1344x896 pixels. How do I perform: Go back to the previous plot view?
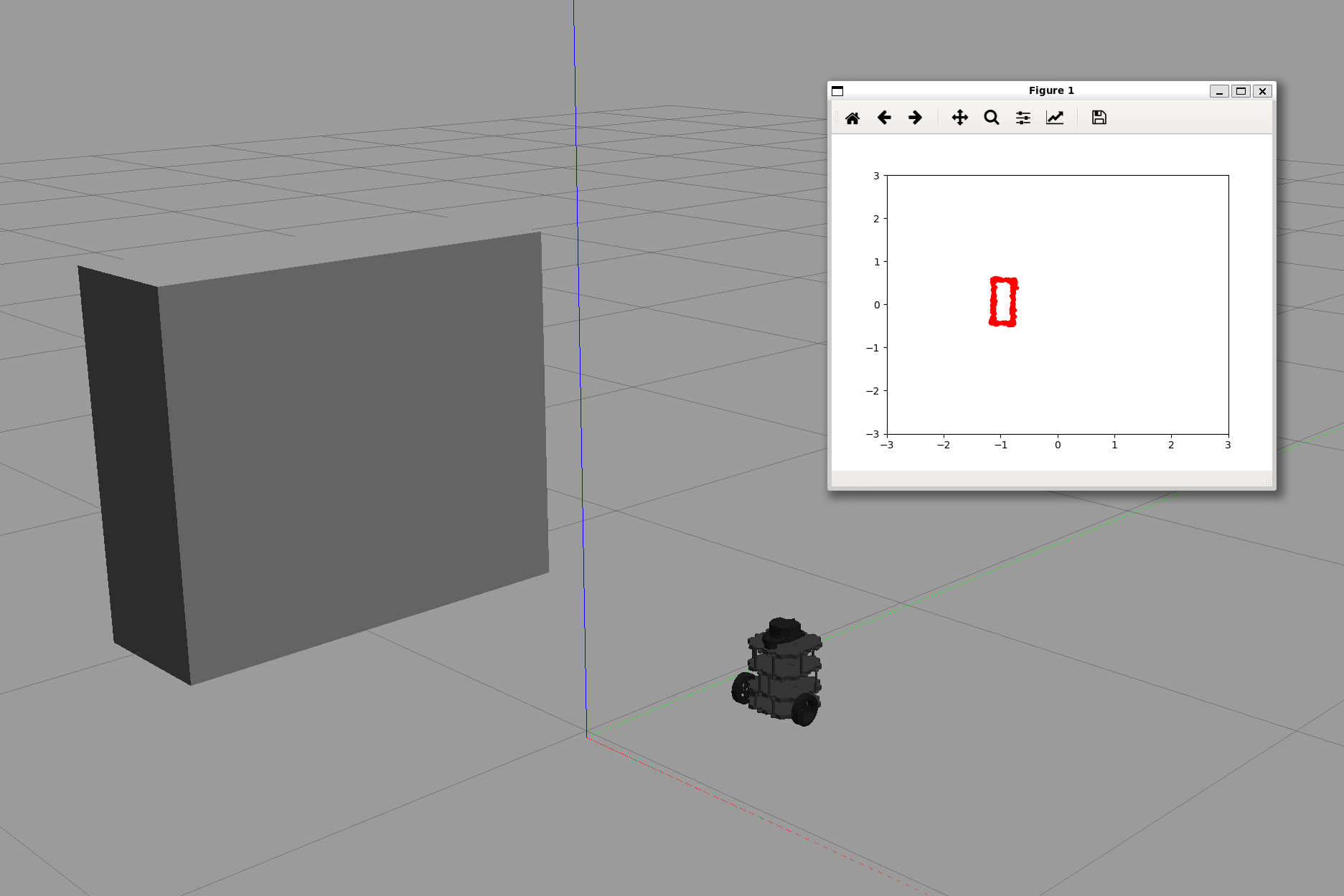884,118
